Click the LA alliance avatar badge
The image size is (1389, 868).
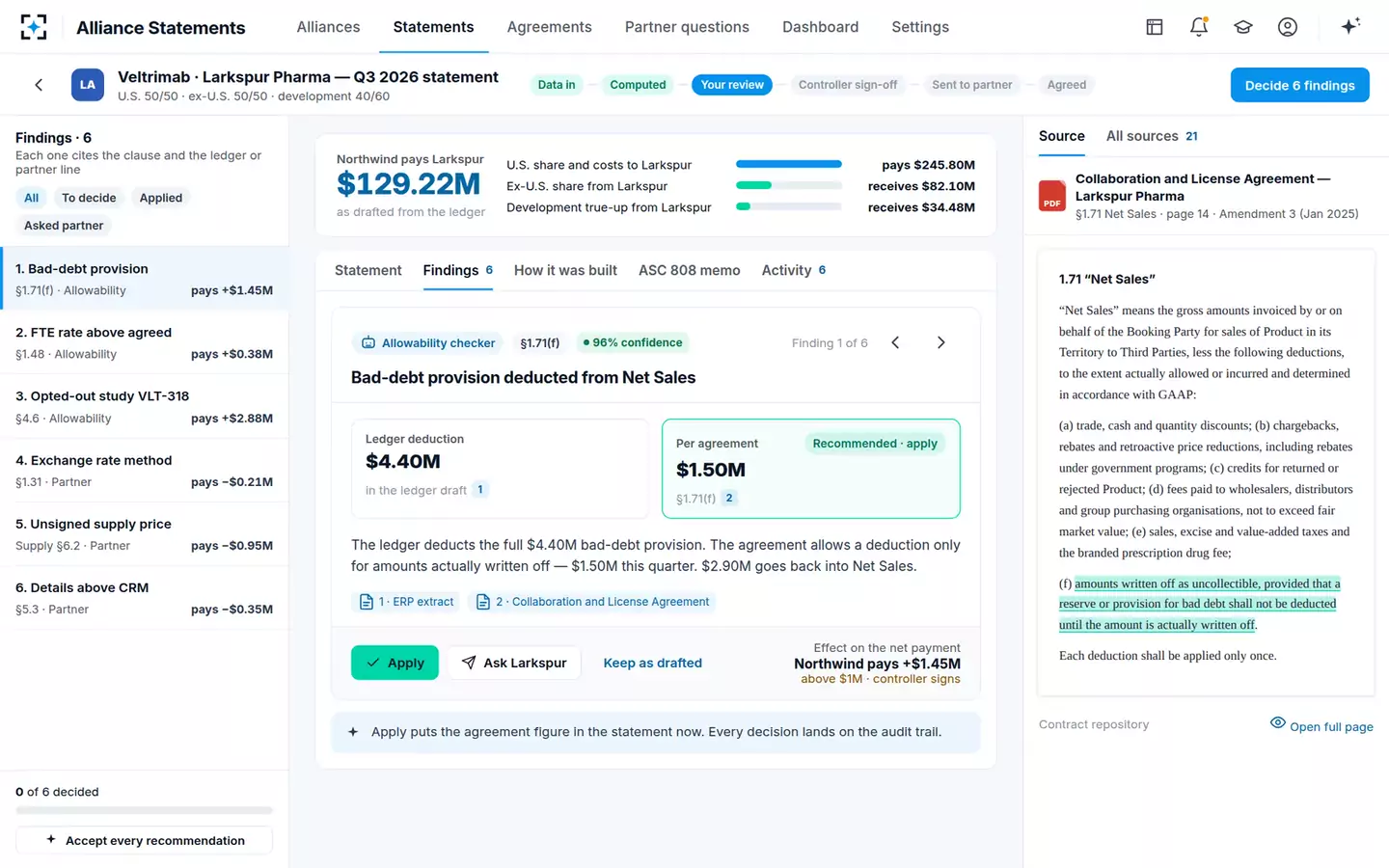88,85
